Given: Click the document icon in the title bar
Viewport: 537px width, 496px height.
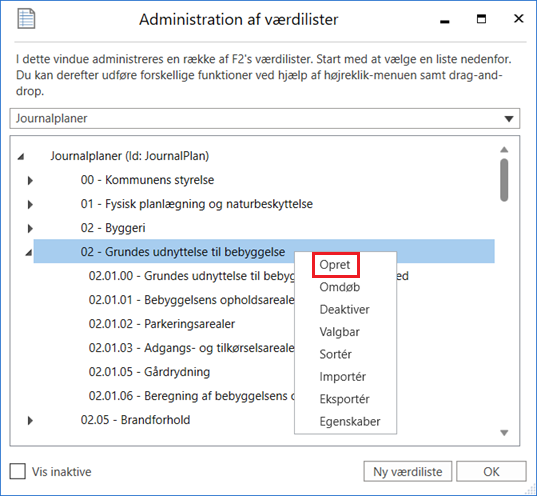Looking at the screenshot, I should [26, 19].
